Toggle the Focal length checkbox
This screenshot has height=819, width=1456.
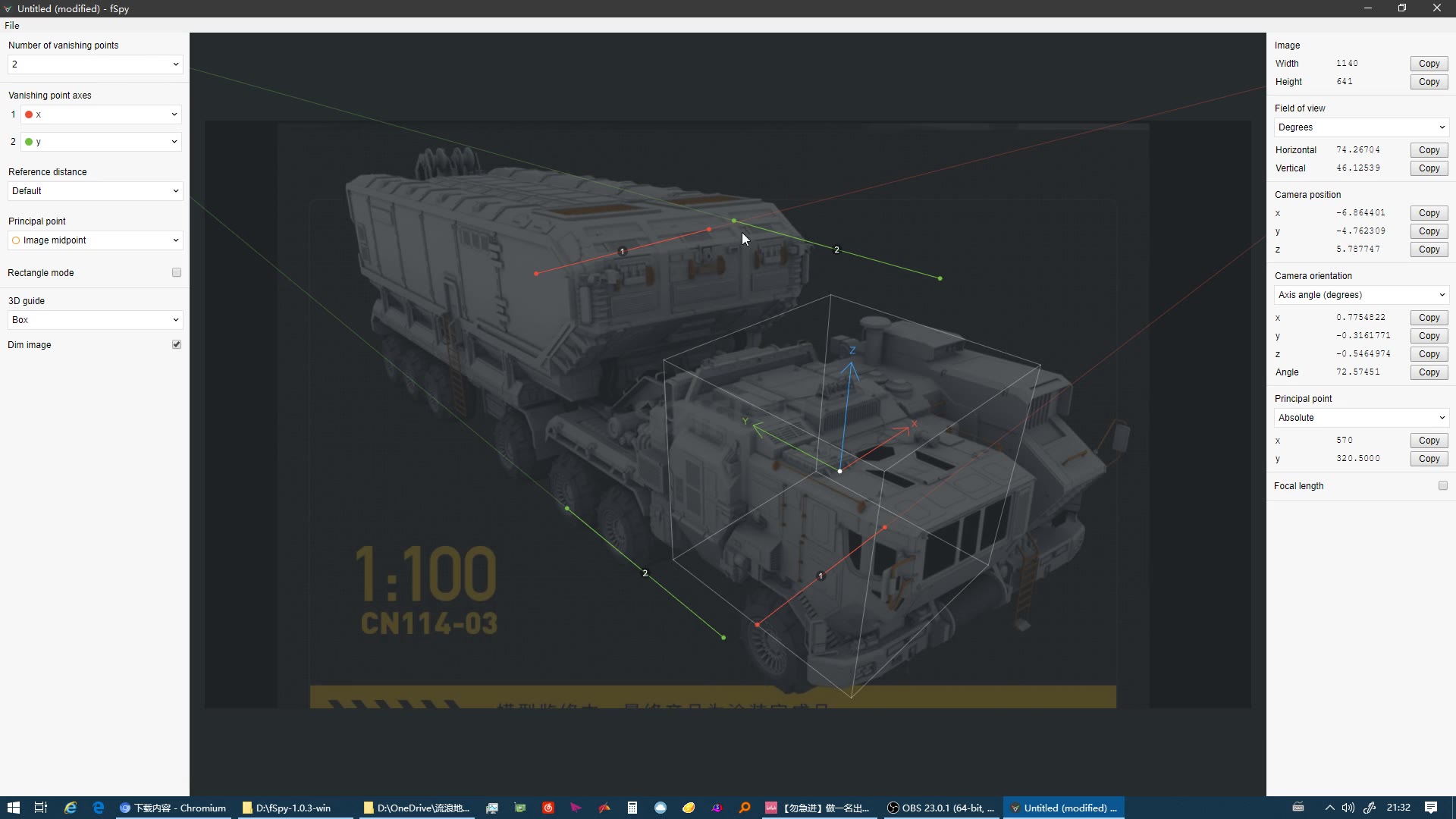(x=1442, y=485)
